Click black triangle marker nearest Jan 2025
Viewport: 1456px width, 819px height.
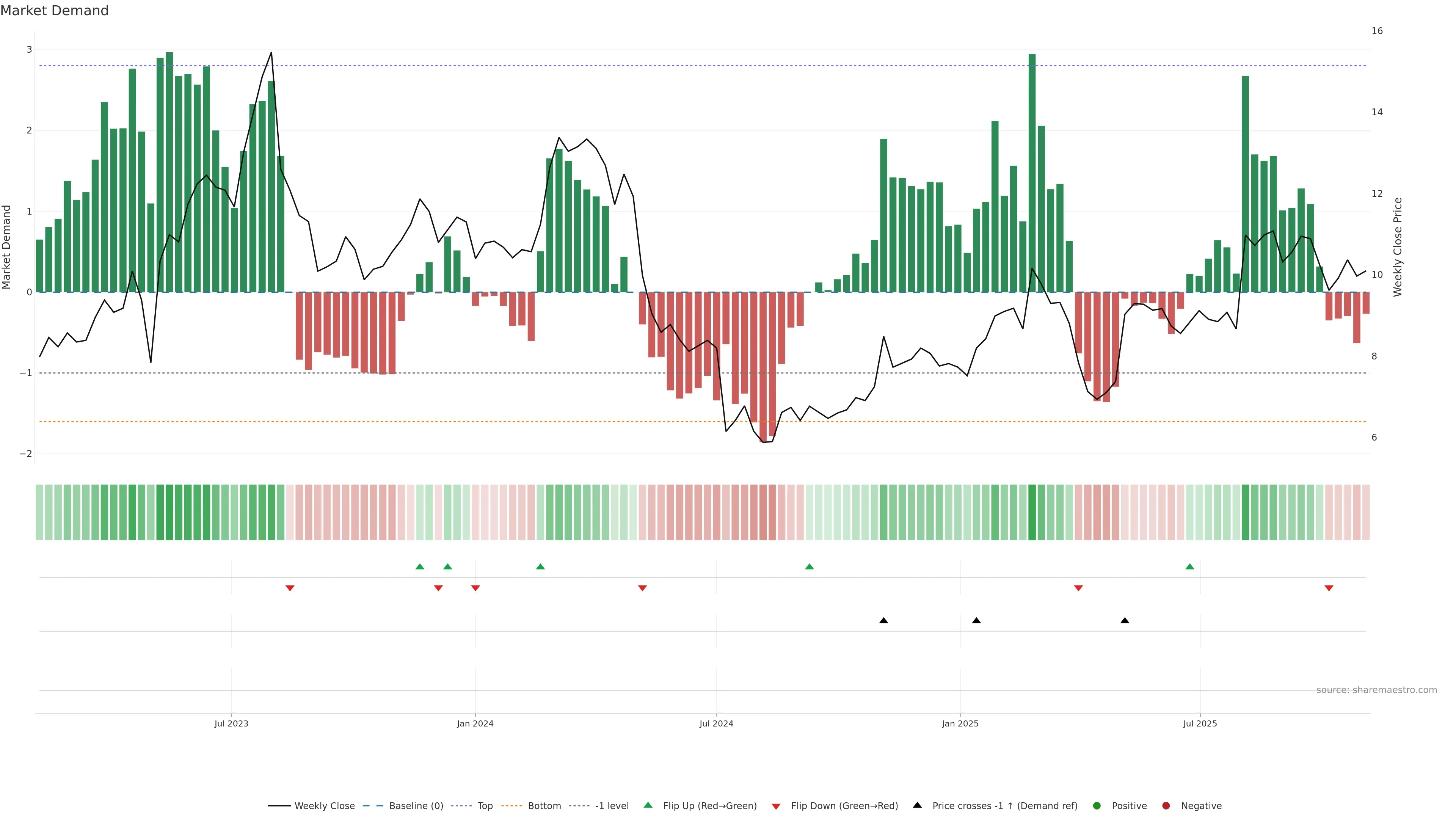[x=976, y=620]
